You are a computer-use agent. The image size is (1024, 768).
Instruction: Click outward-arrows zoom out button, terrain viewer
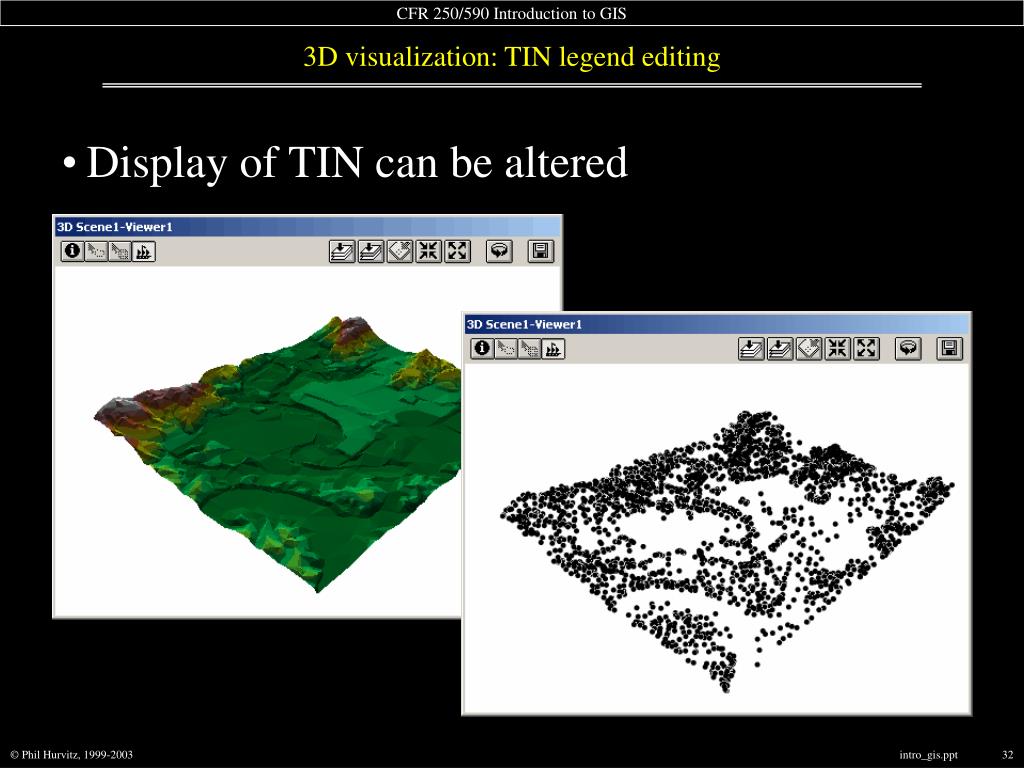point(457,251)
